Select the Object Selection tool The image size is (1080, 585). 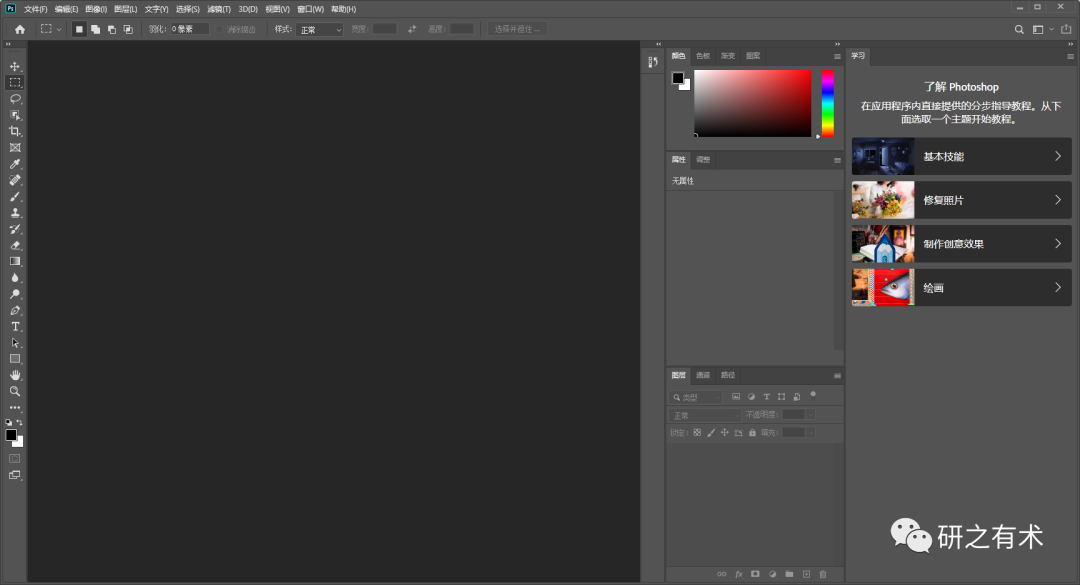pyautogui.click(x=14, y=115)
